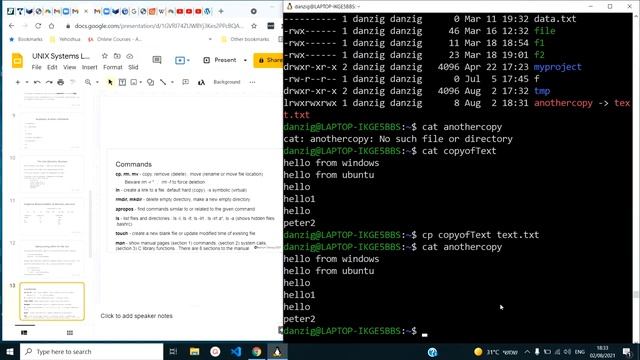Open File Explorer from the taskbar
This screenshot has width=640, height=360.
tap(194, 351)
